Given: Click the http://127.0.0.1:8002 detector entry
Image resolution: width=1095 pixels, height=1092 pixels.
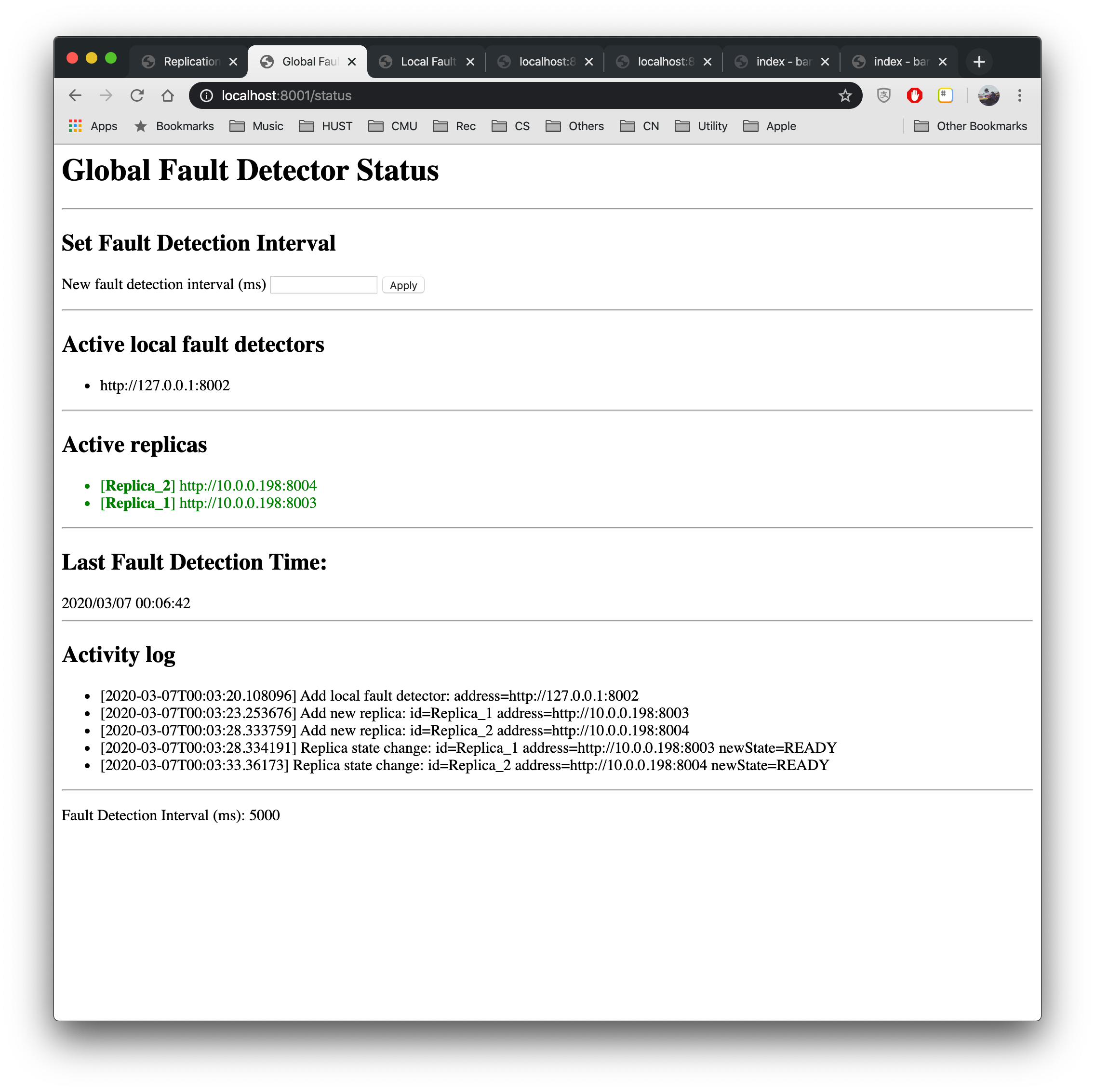Looking at the screenshot, I should click(165, 386).
